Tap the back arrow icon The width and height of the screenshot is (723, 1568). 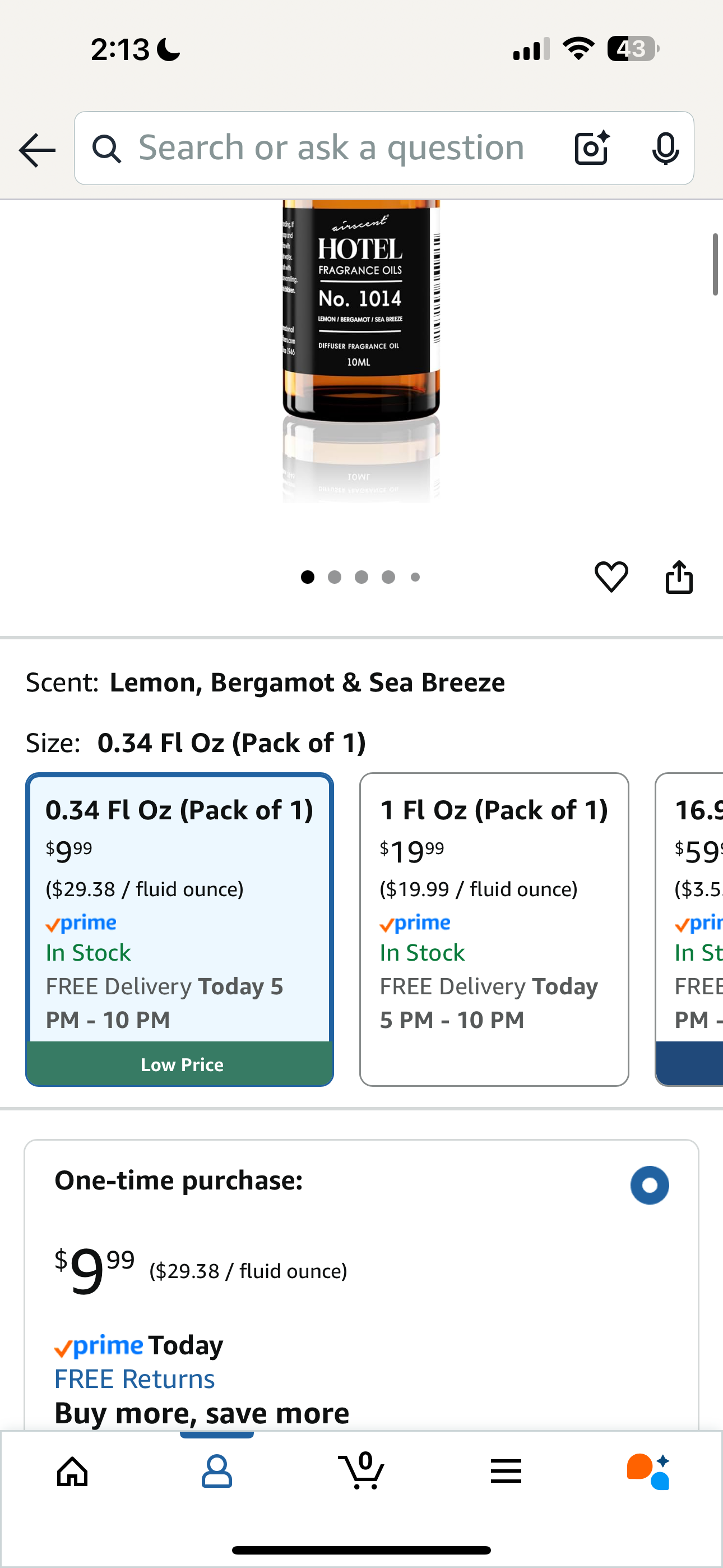pyautogui.click(x=37, y=150)
